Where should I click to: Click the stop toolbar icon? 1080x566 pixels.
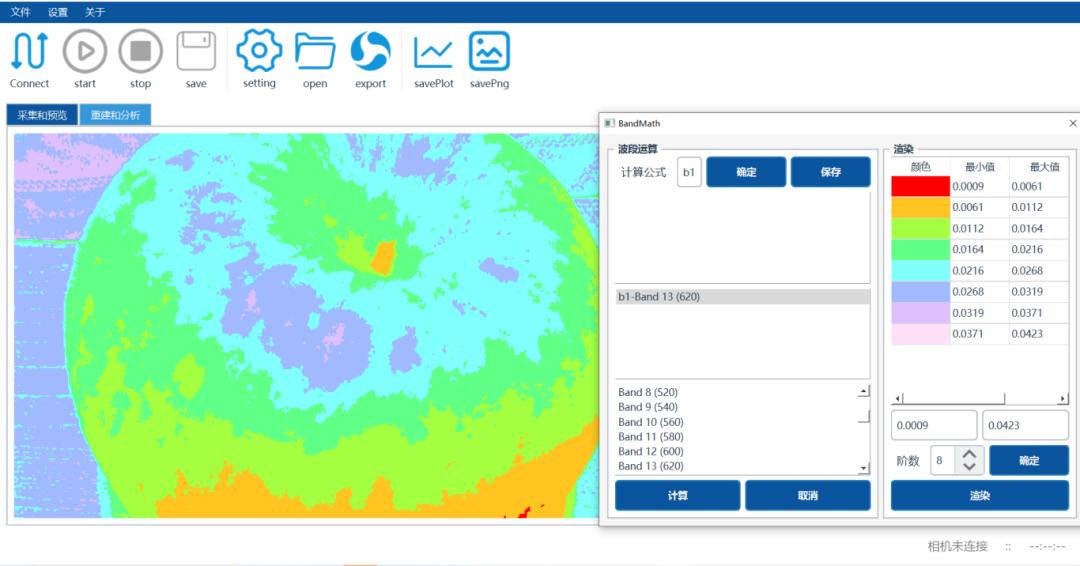coord(141,52)
